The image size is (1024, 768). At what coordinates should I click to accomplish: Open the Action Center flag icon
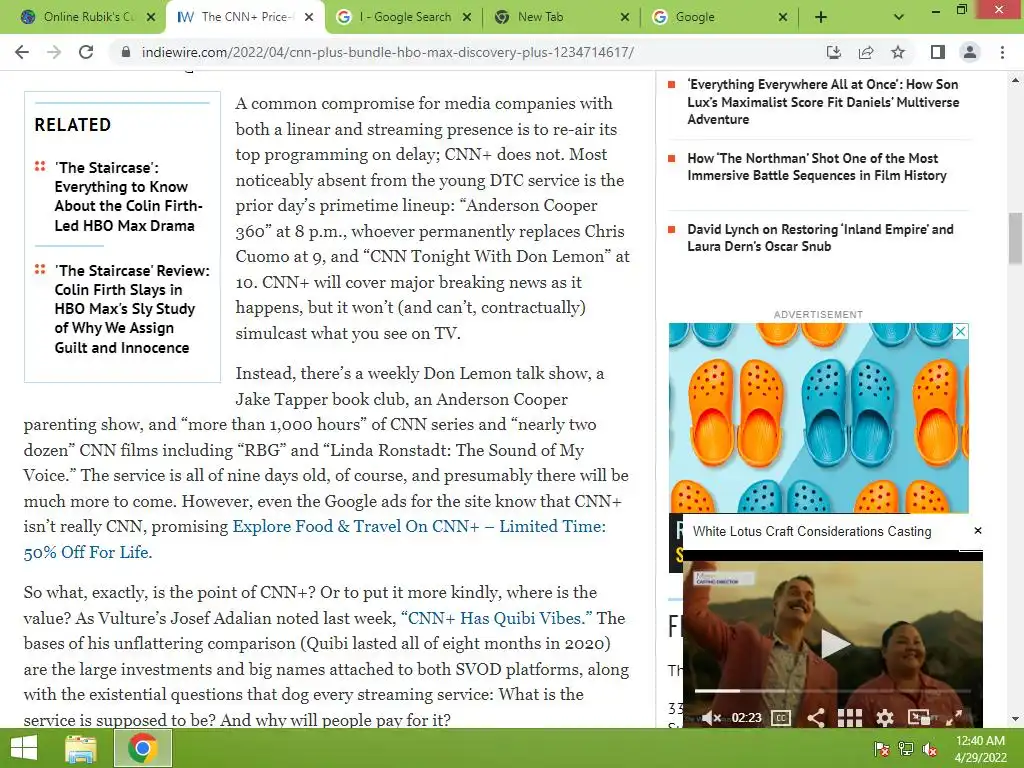tap(881, 749)
